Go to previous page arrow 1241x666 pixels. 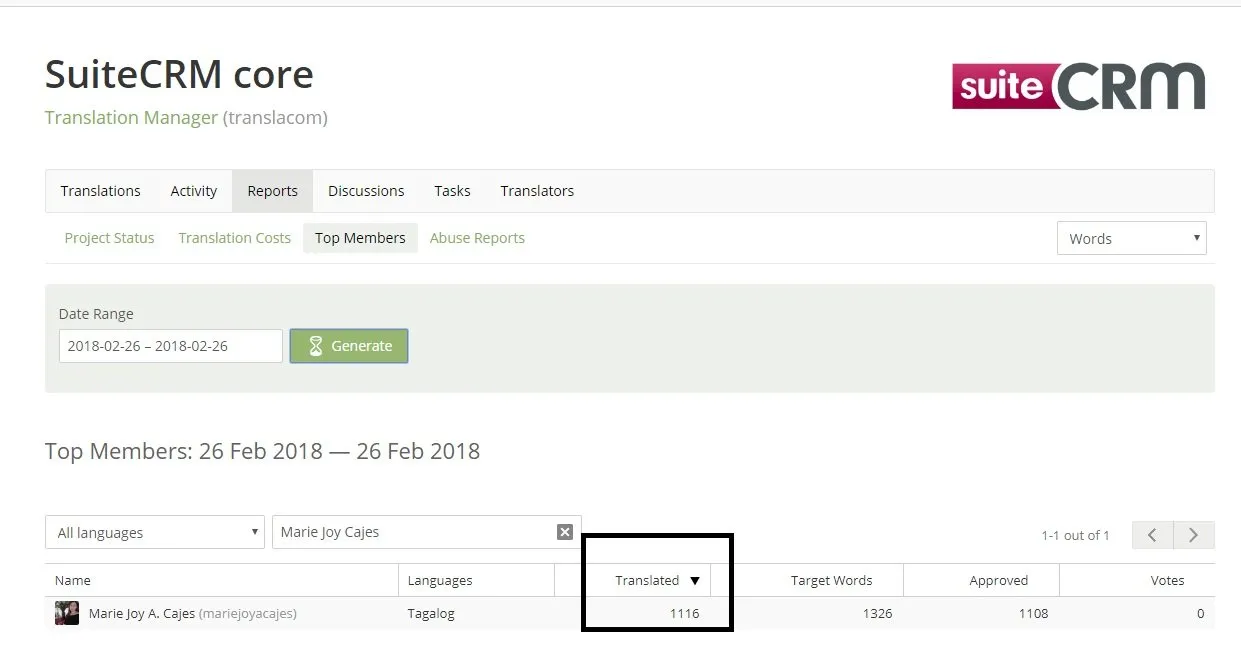1153,535
